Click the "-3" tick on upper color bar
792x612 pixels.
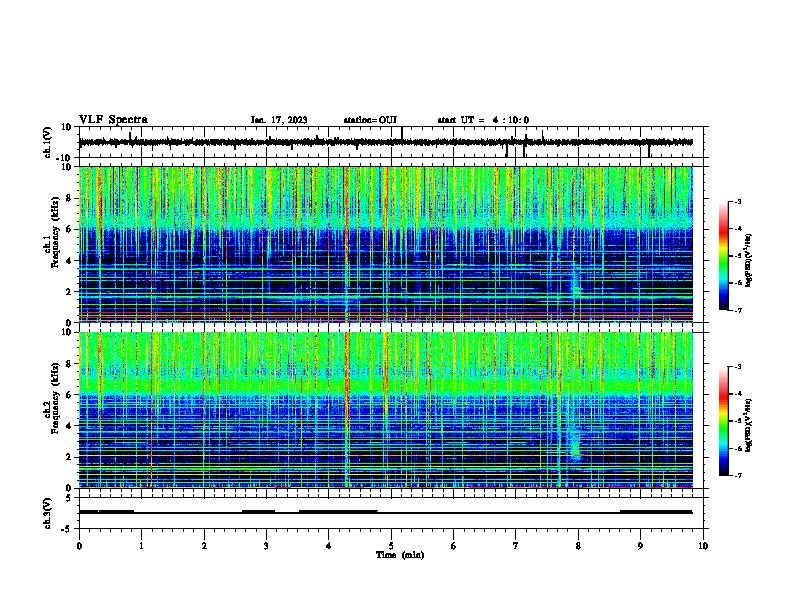pos(737,201)
